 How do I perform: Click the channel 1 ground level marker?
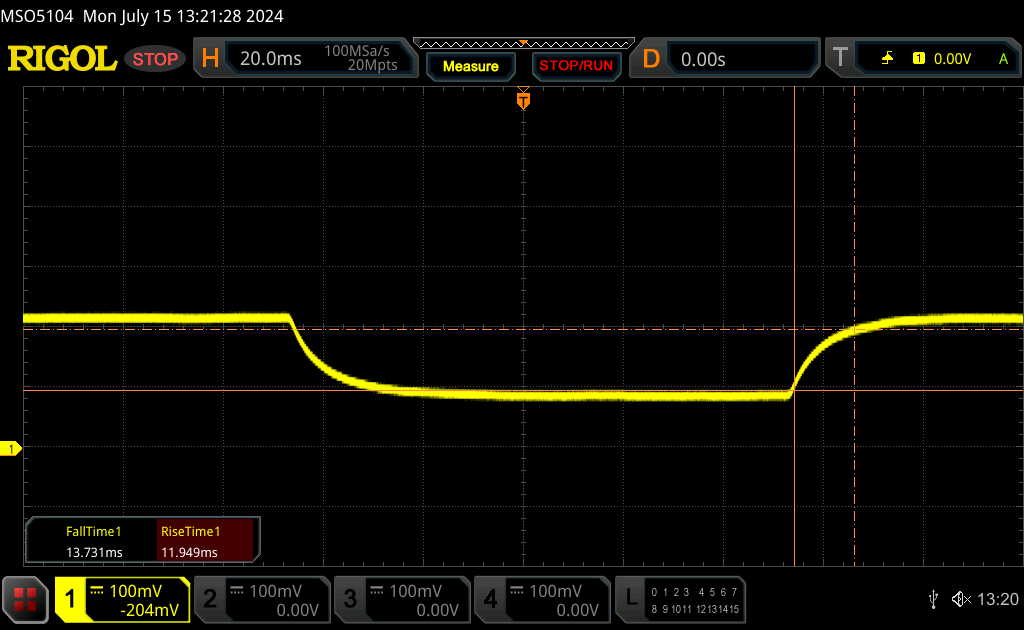pos(13,449)
